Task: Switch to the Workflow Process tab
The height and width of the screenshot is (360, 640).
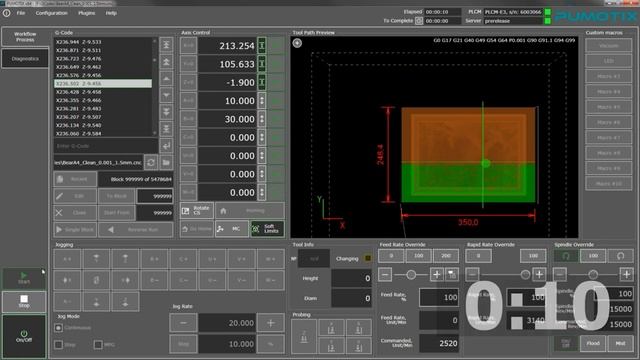Action: point(25,37)
